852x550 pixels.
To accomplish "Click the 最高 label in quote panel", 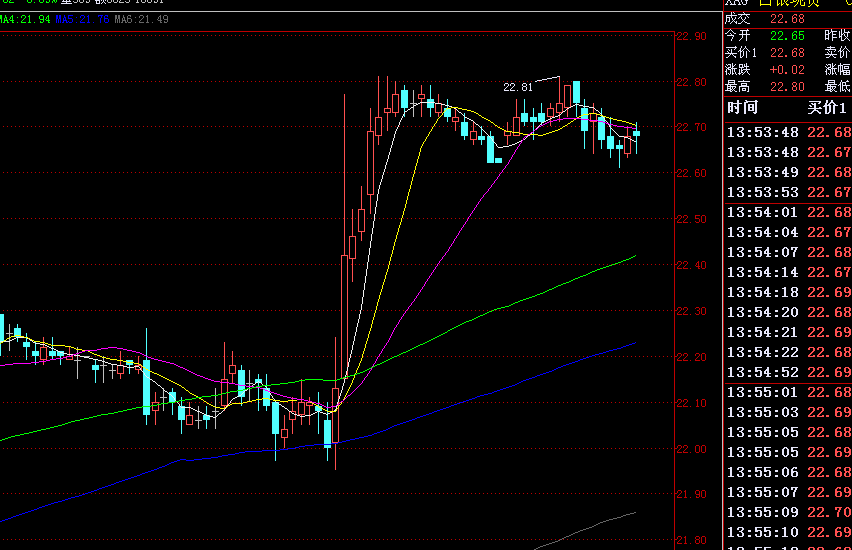I will coord(737,86).
